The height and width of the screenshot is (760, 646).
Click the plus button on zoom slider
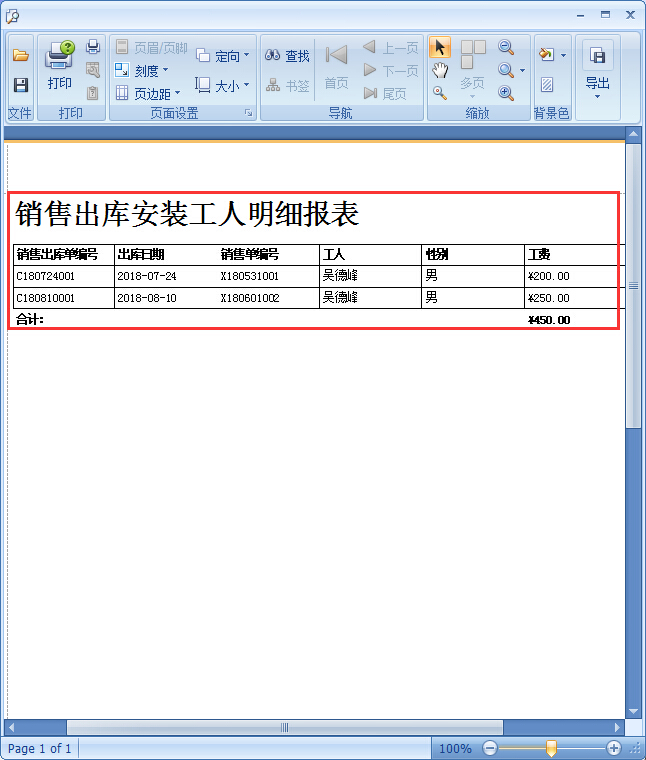(614, 748)
